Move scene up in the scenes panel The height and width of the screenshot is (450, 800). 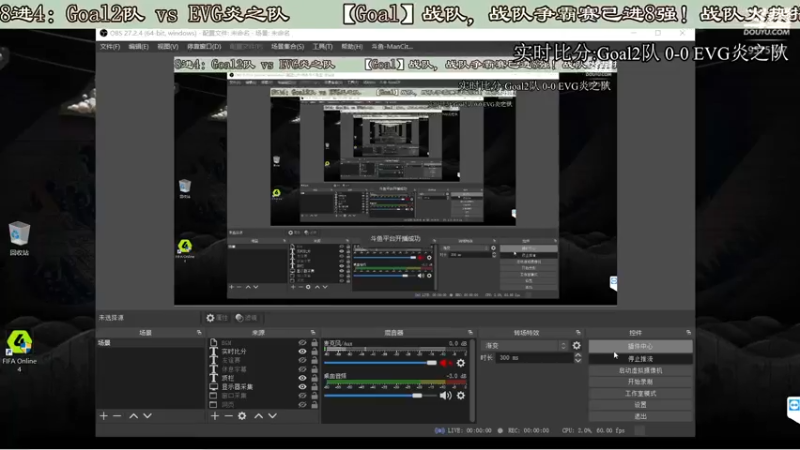(133, 416)
